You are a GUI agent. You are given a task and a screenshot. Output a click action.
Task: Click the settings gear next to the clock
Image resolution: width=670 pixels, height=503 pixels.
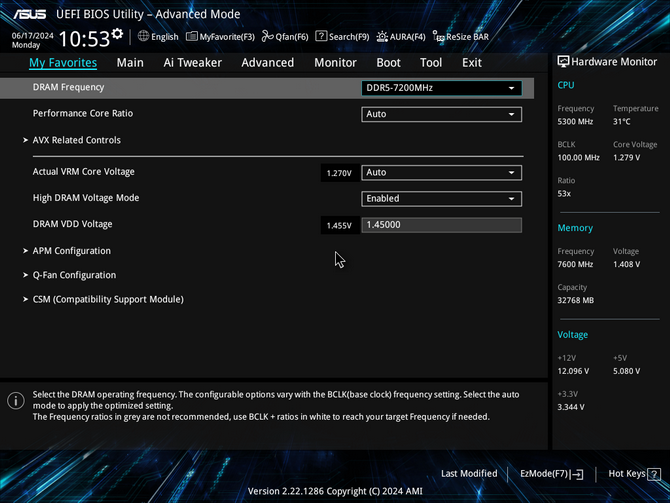117,33
